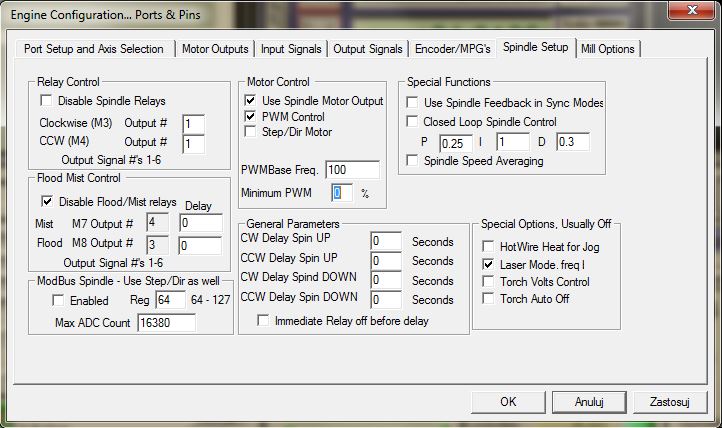Enable Torch Volts Control
This screenshot has width=722, height=428.
(x=488, y=281)
